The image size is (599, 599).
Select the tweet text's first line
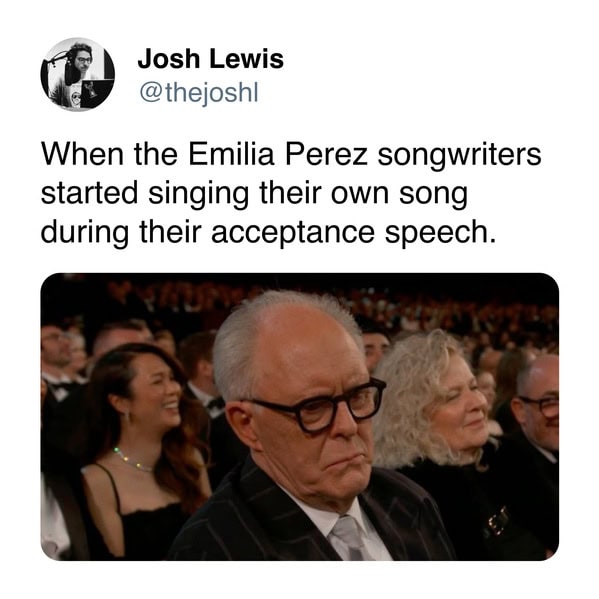[x=291, y=155]
